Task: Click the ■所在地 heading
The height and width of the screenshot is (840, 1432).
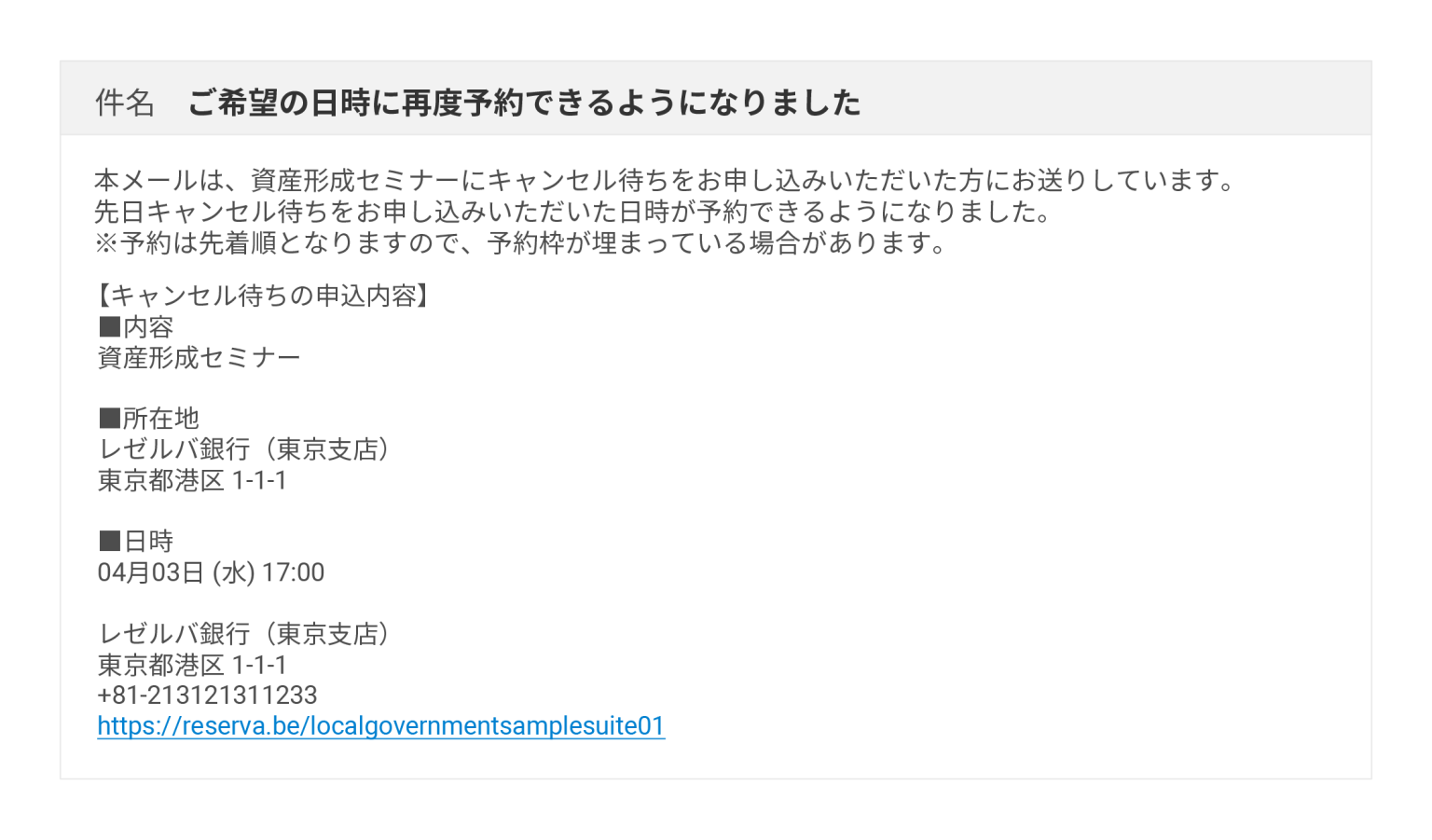Action: [149, 419]
